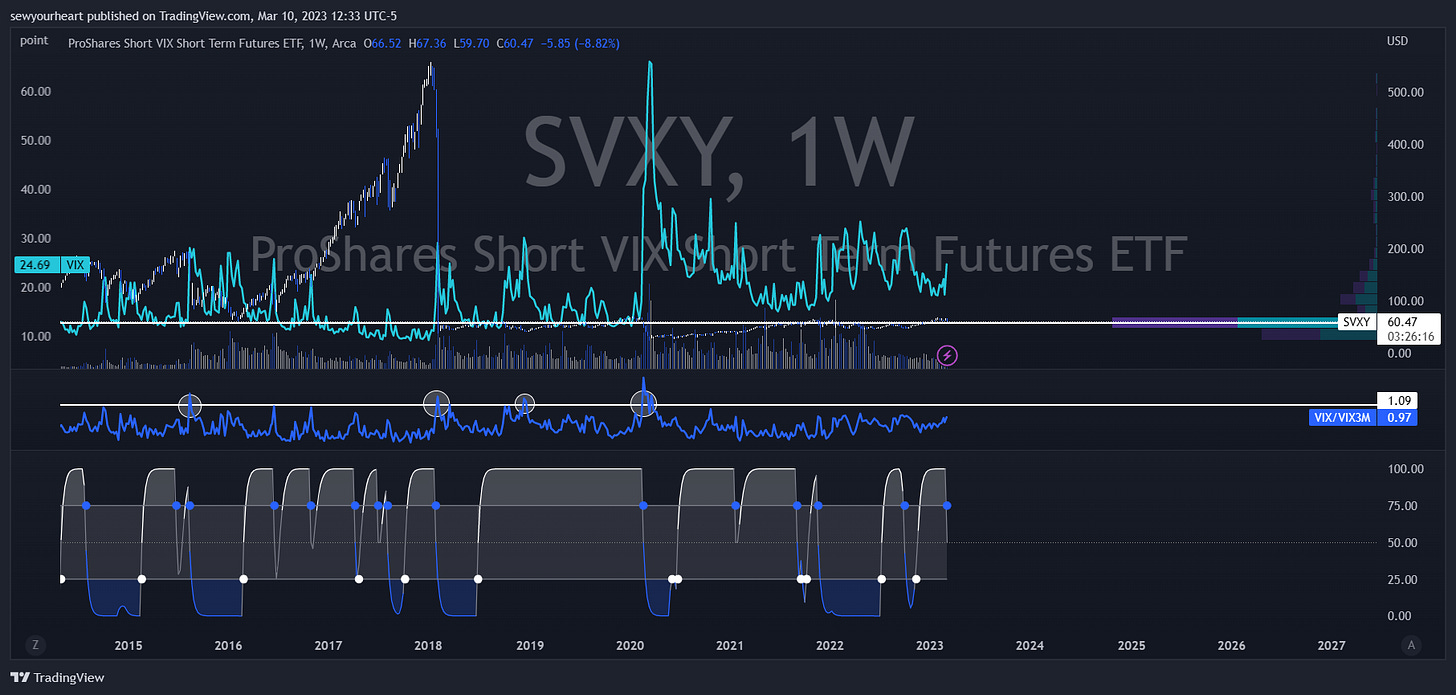1456x695 pixels.
Task: Click the 40.00 left axis label
Action: [x=37, y=189]
